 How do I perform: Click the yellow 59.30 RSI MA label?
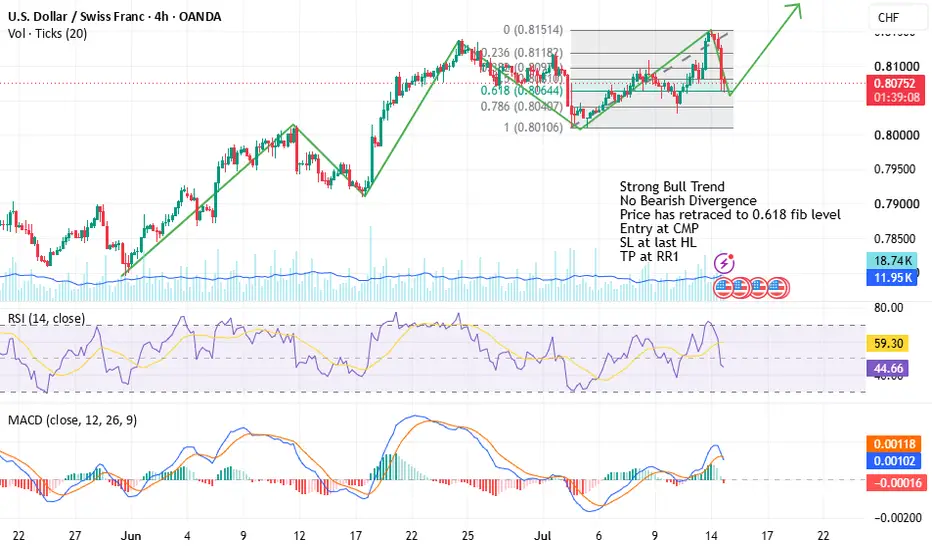click(888, 344)
